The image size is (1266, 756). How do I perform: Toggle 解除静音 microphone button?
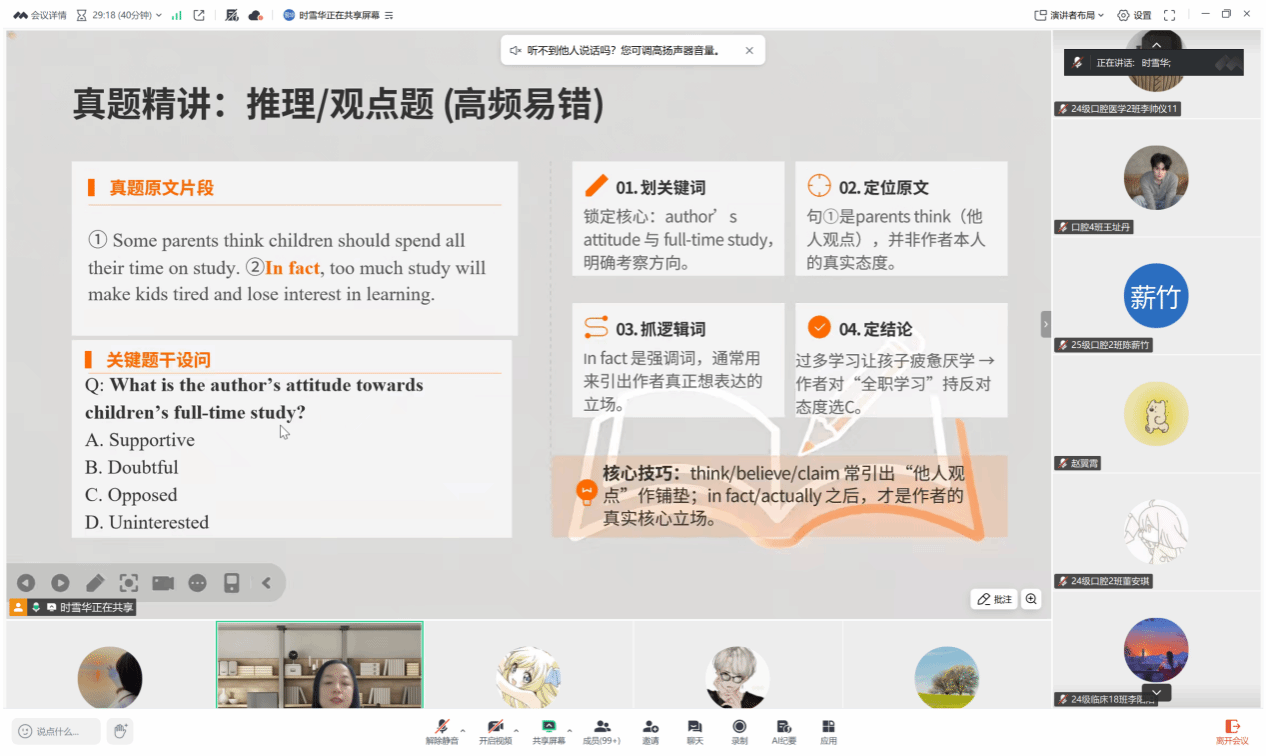coord(441,732)
